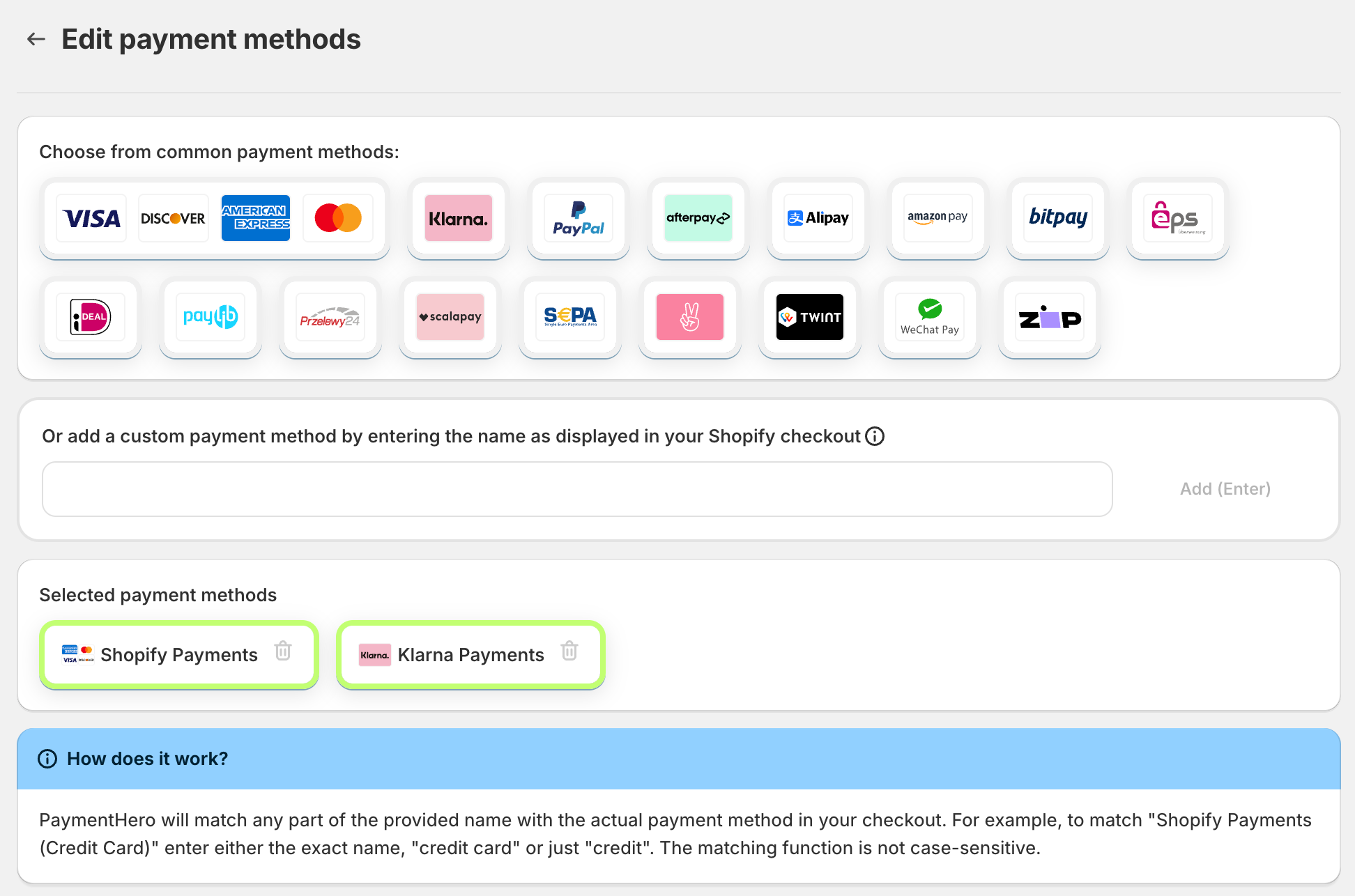Click the small Klarna logo in selected methods
This screenshot has width=1355, height=896.
375,655
